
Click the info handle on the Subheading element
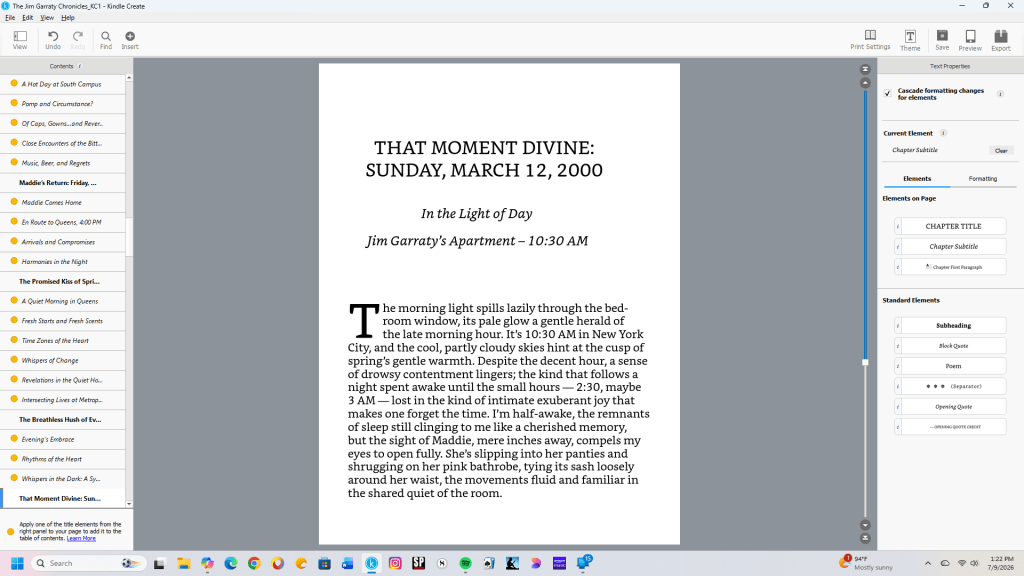pyautogui.click(x=898, y=325)
